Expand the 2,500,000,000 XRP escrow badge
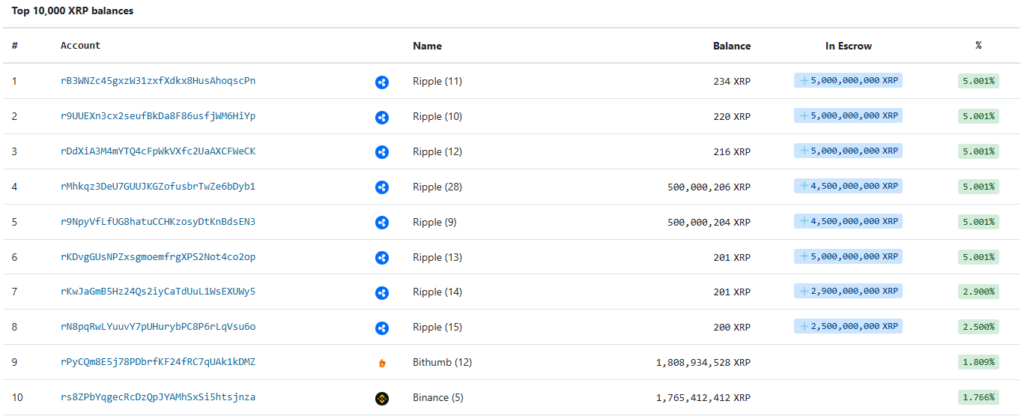1024x416 pixels. click(x=848, y=327)
